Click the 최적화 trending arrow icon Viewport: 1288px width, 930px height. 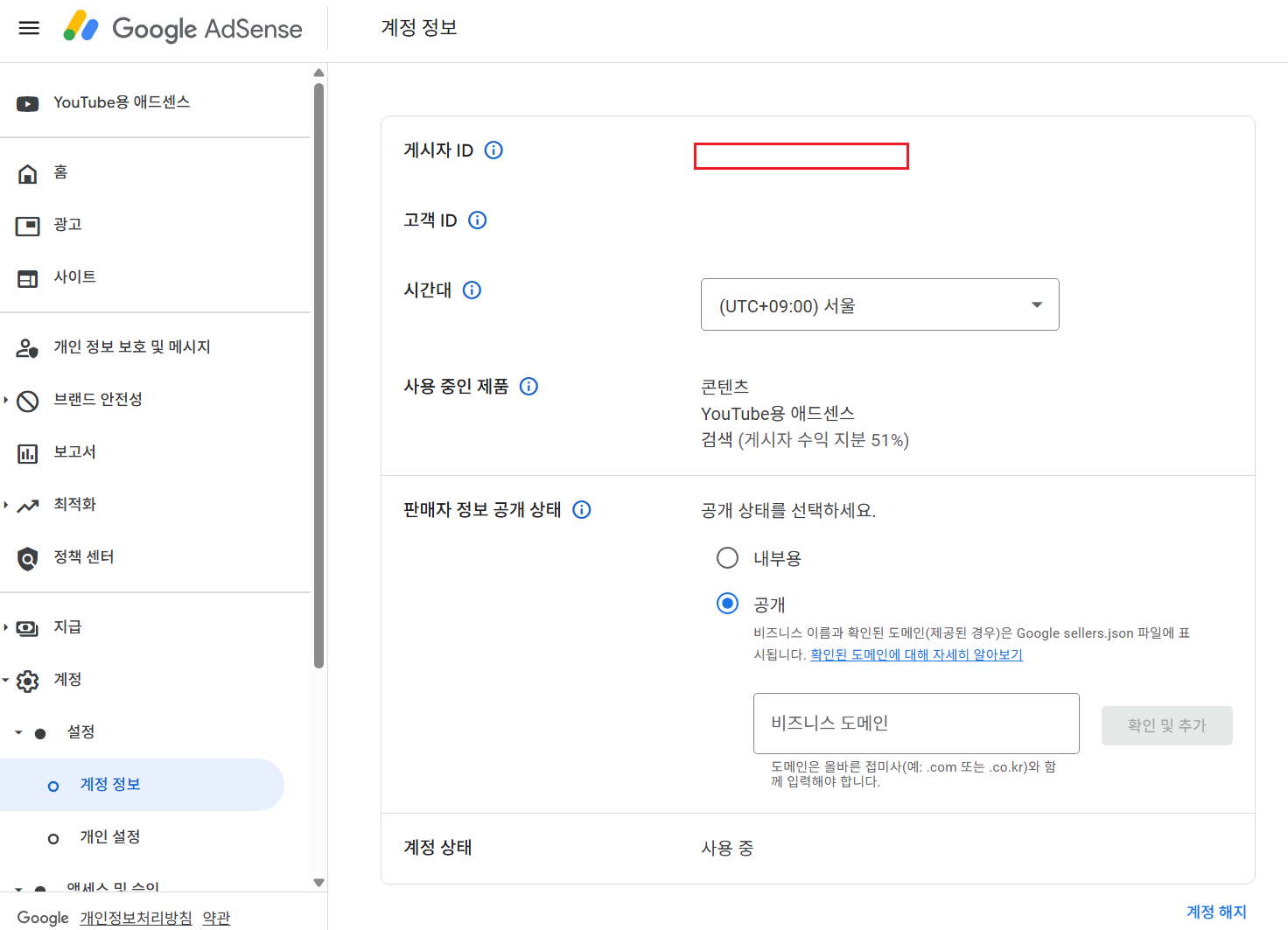click(27, 506)
